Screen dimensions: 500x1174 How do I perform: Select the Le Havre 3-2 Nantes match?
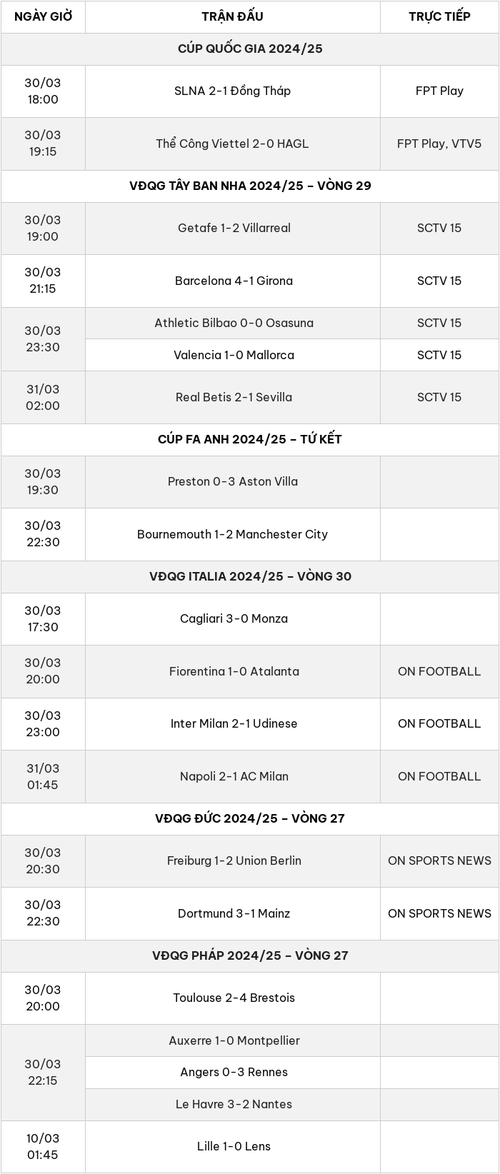233,1104
